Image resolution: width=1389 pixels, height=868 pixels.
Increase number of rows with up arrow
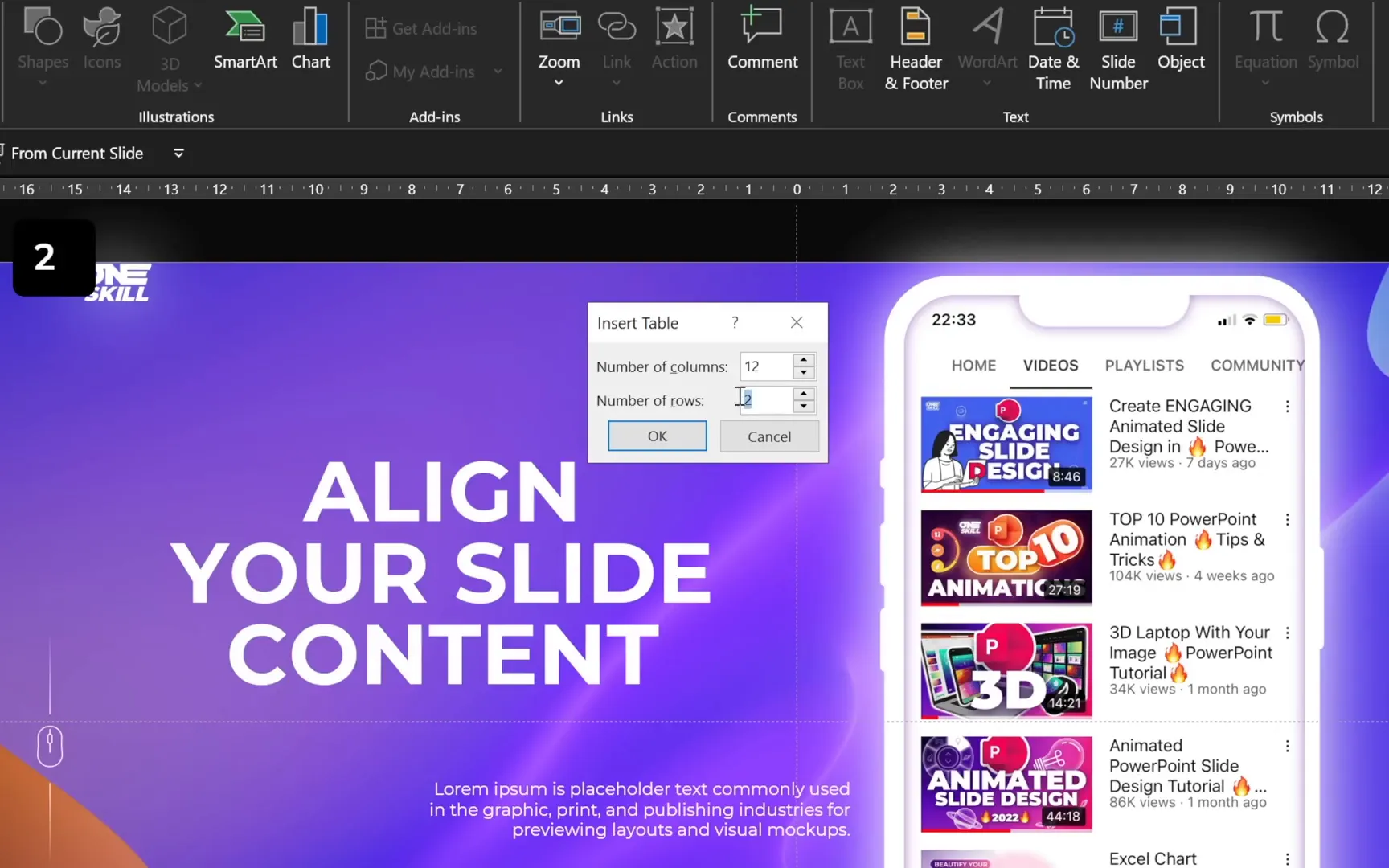point(804,394)
